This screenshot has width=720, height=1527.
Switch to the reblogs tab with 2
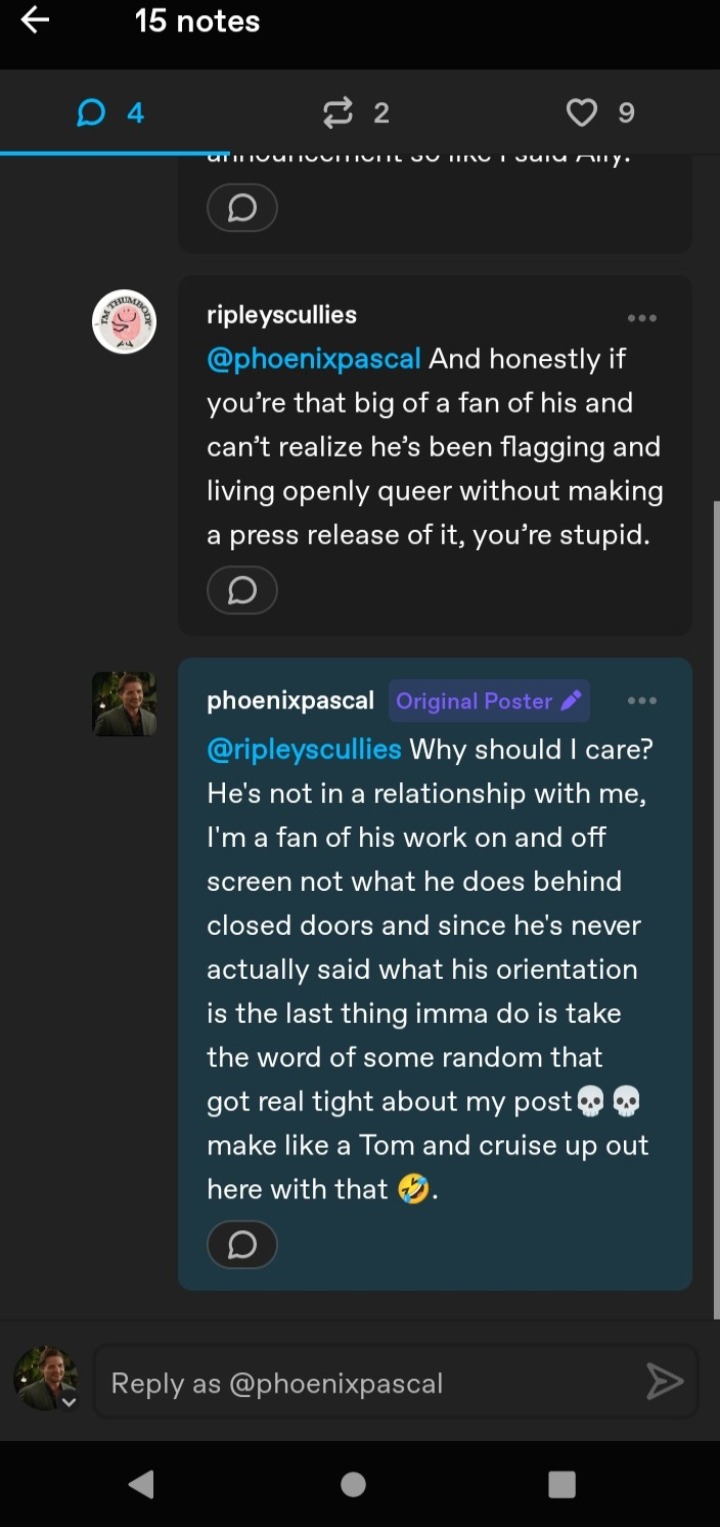pyautogui.click(x=355, y=114)
